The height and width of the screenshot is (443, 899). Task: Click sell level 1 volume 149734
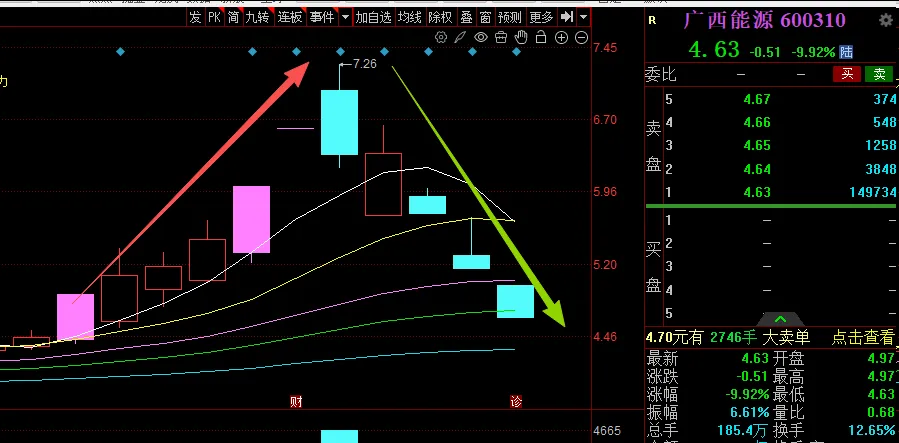873,192
